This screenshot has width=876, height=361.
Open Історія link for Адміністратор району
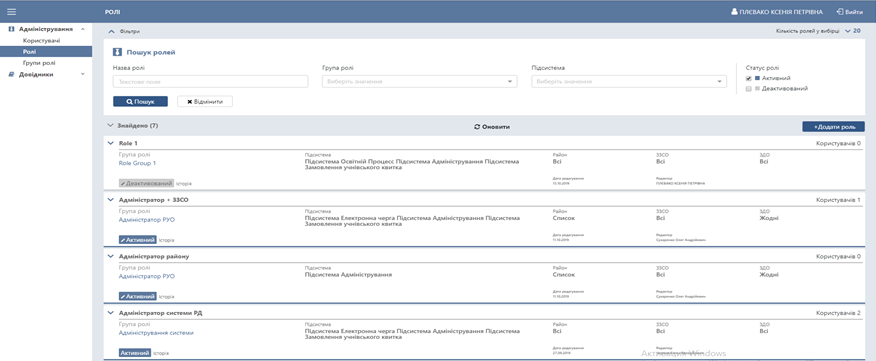click(x=166, y=297)
